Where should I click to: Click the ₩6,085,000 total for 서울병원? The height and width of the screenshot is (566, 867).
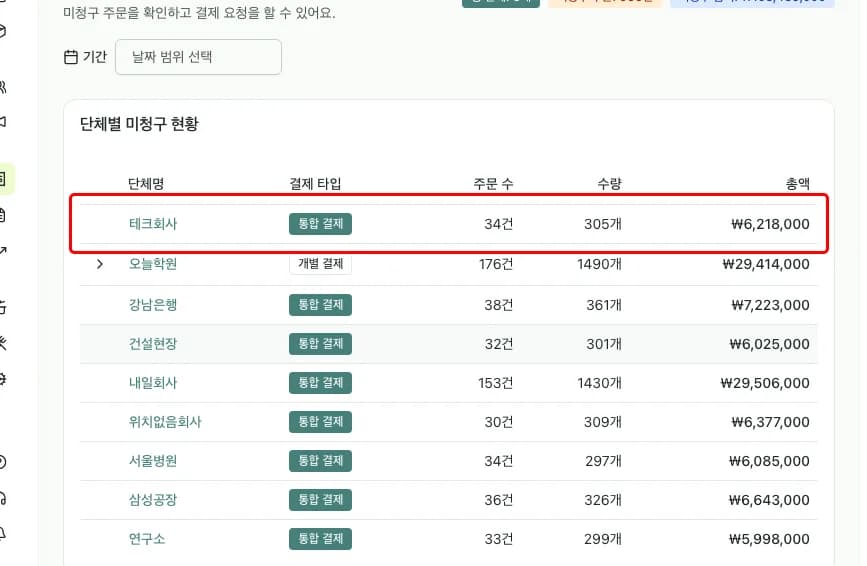[769, 460]
